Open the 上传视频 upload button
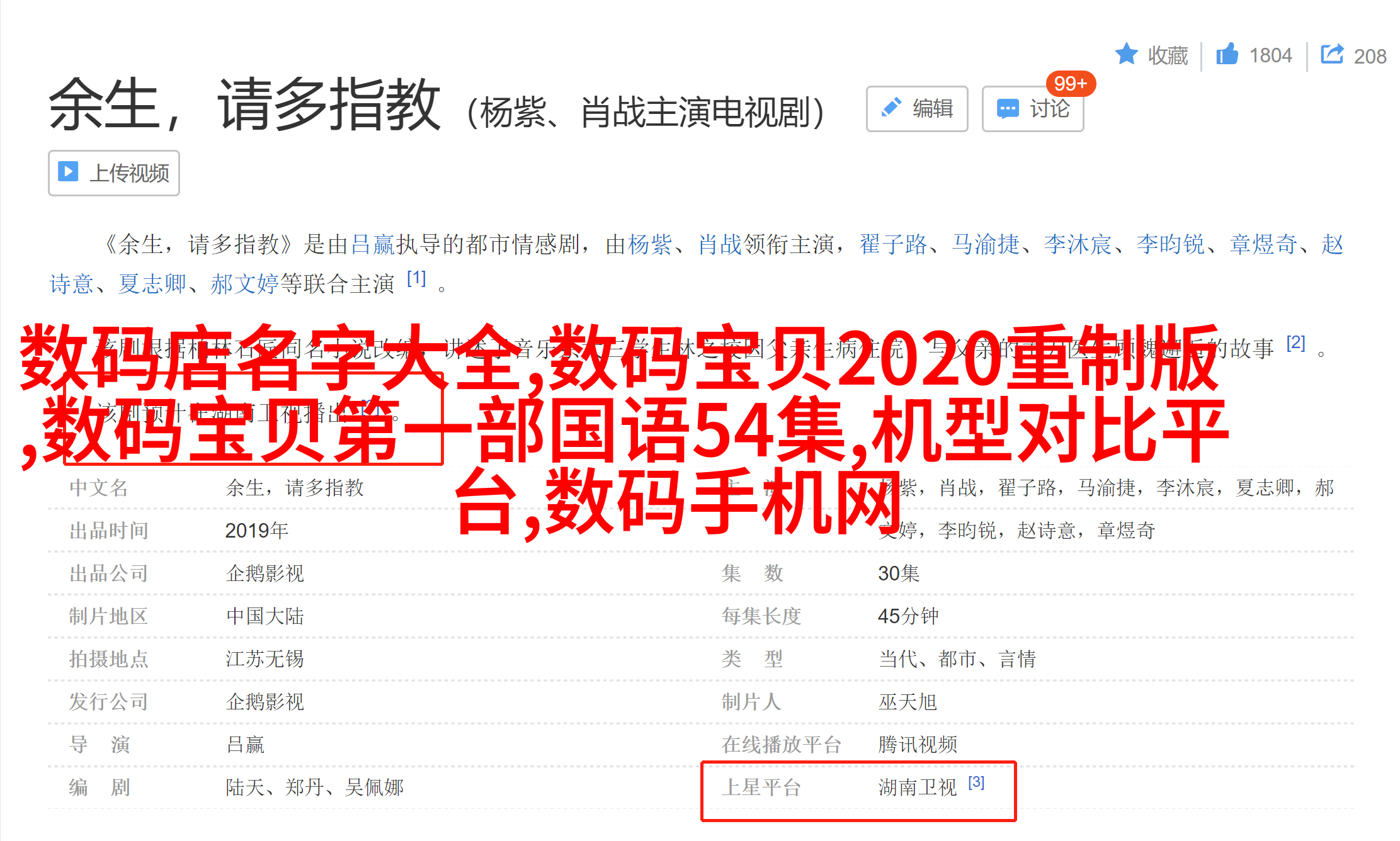 click(114, 172)
